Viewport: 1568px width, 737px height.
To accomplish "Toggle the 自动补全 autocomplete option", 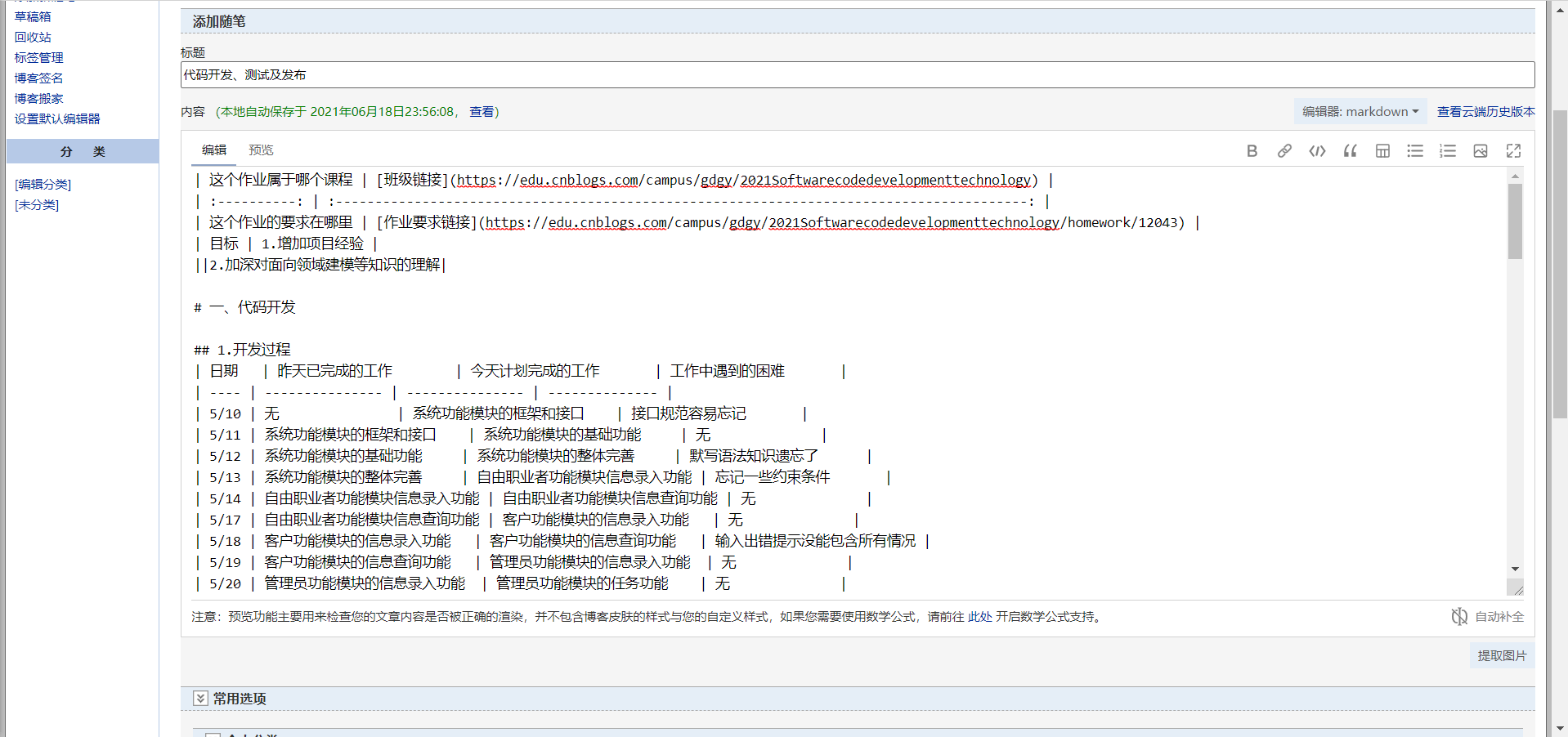I will pyautogui.click(x=1488, y=617).
